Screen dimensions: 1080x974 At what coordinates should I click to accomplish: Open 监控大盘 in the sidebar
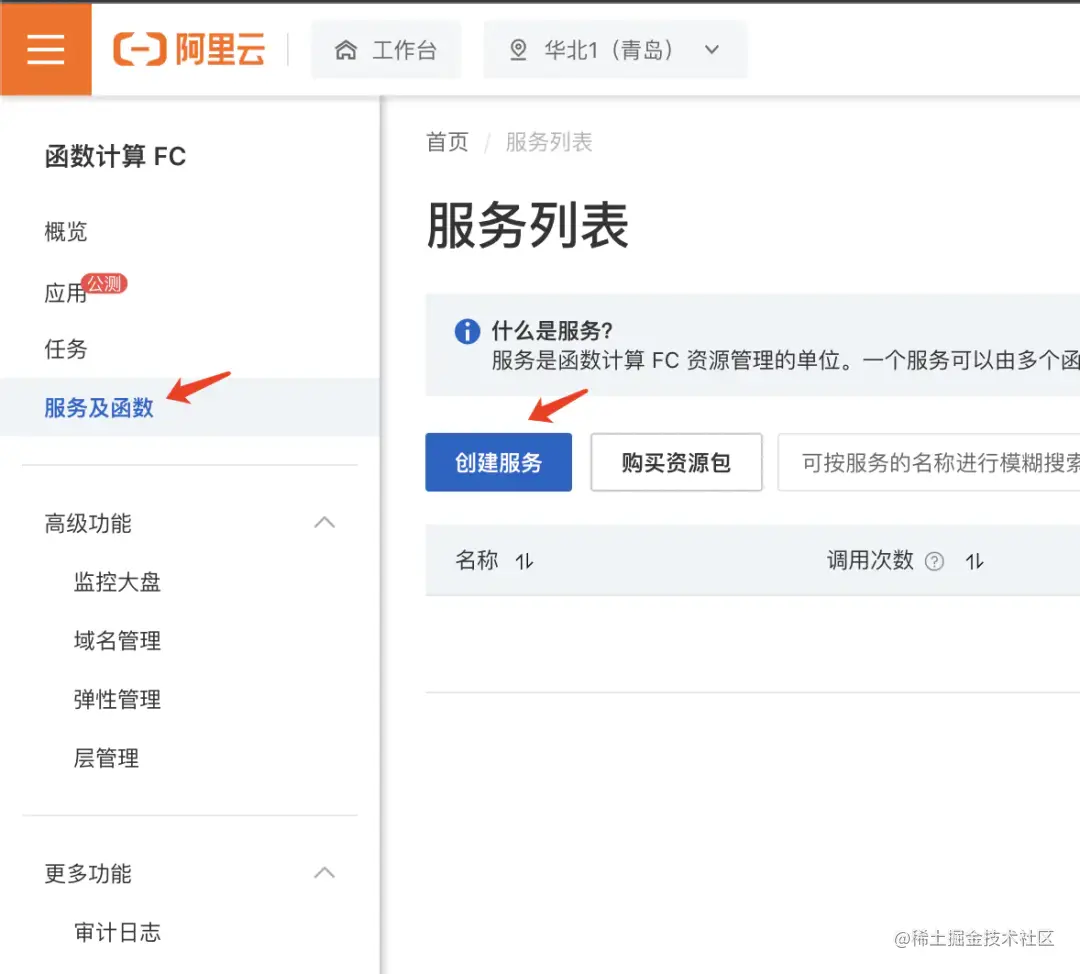click(x=117, y=582)
